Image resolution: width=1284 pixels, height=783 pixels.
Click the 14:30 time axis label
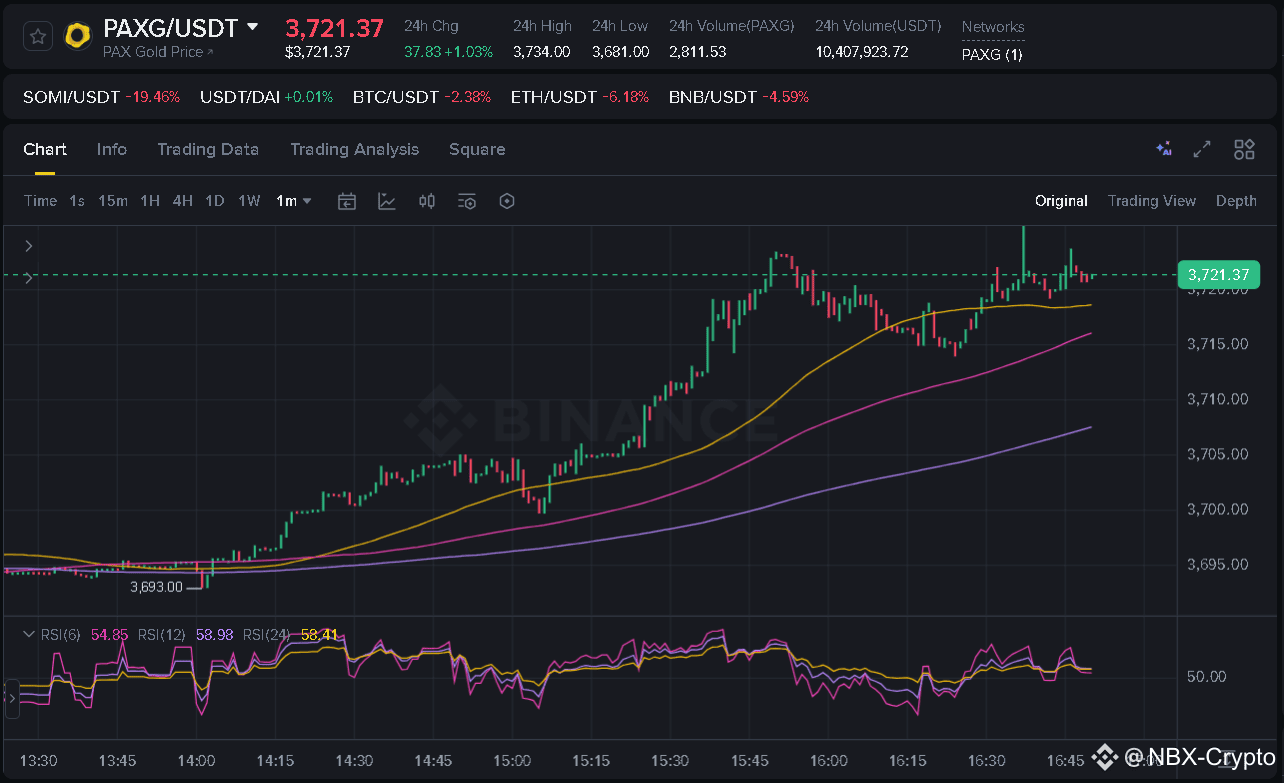tap(354, 761)
